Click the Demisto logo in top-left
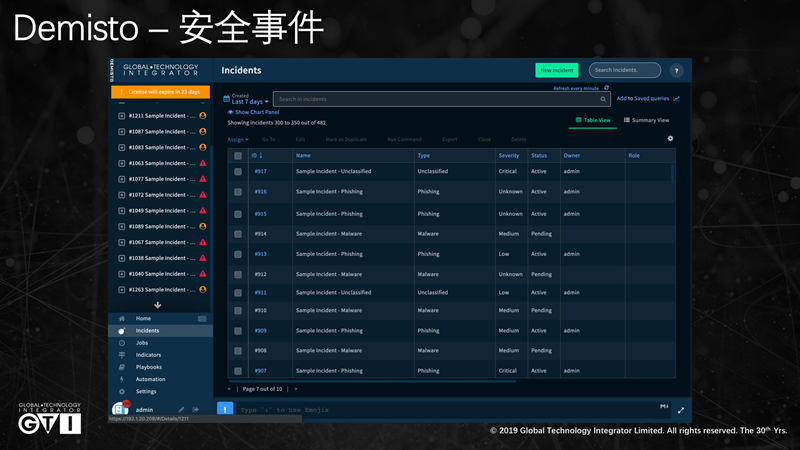The width and height of the screenshot is (800, 450). [x=112, y=70]
